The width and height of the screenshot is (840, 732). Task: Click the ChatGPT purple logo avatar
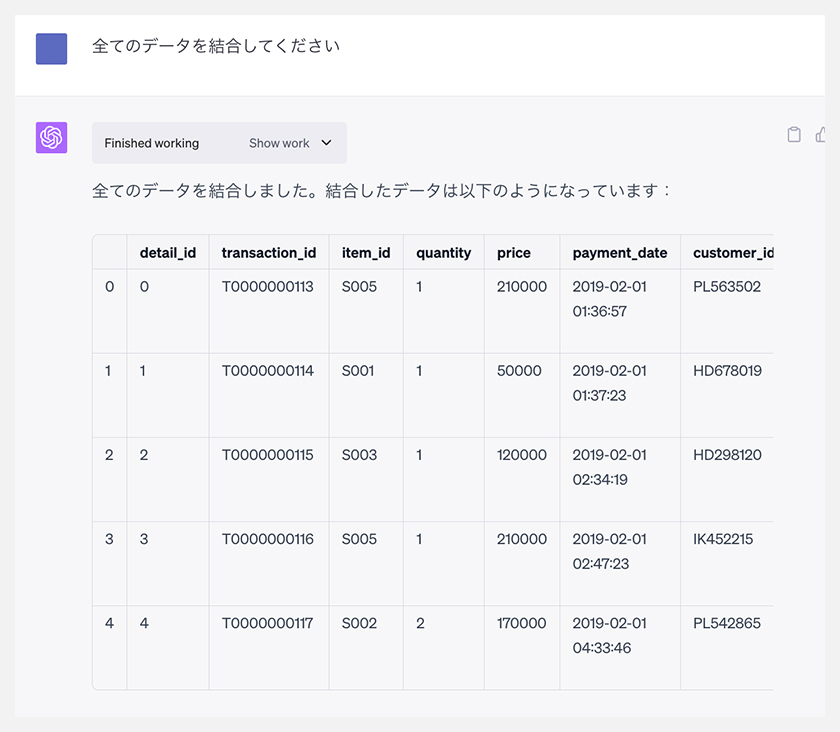coord(51,138)
